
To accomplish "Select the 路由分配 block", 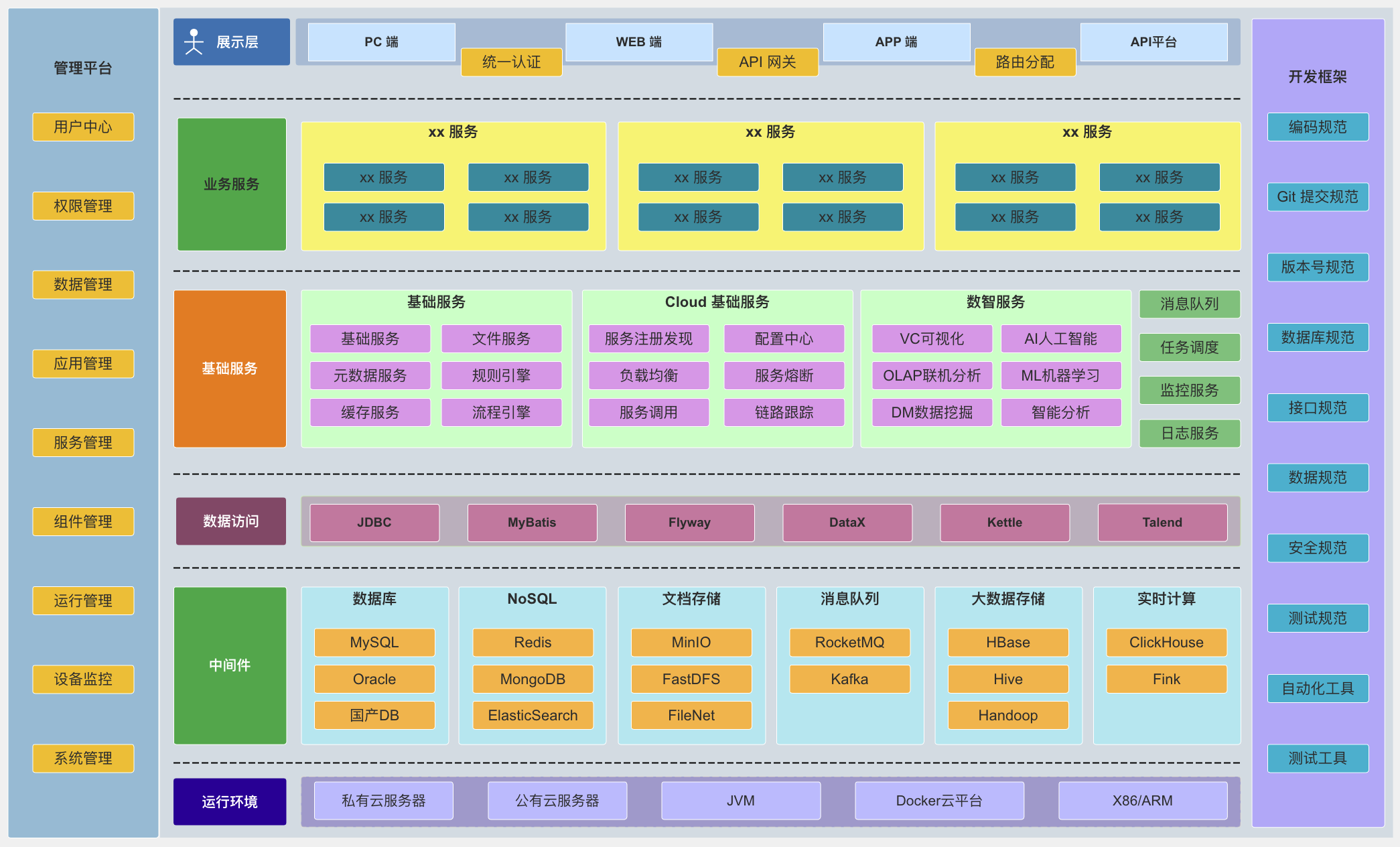I will [1025, 62].
